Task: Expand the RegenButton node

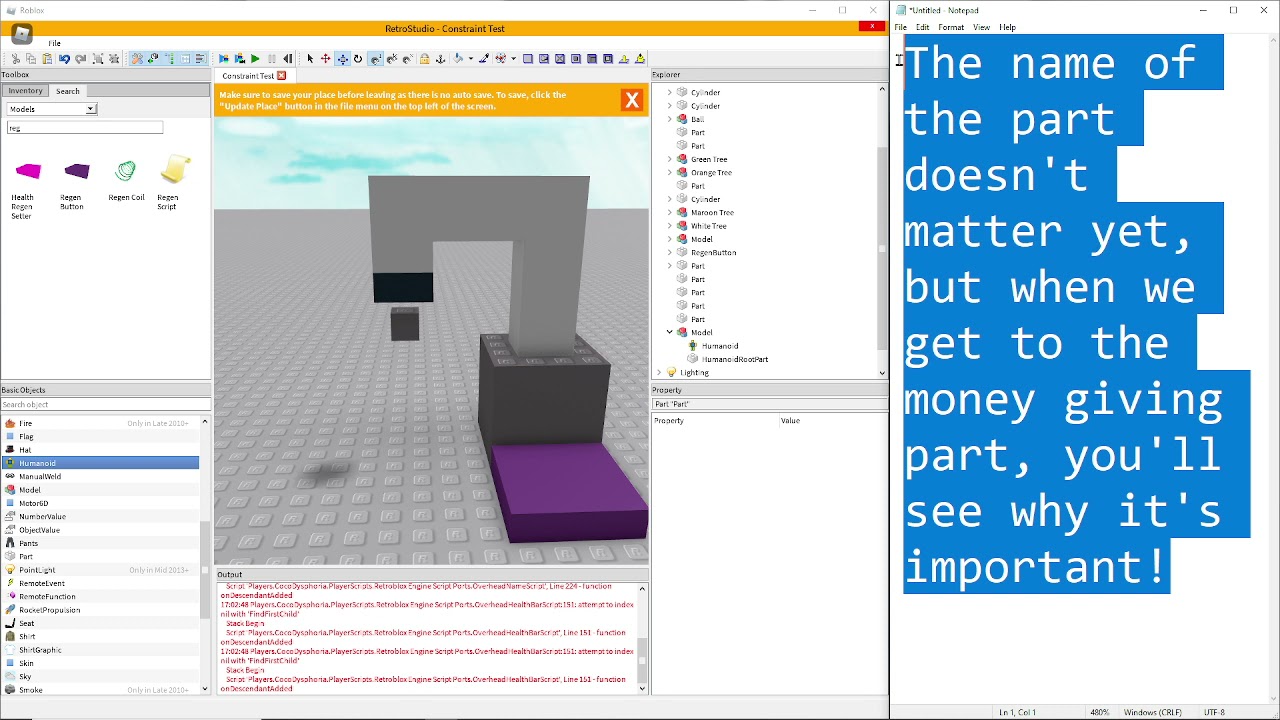Action: pos(670,252)
